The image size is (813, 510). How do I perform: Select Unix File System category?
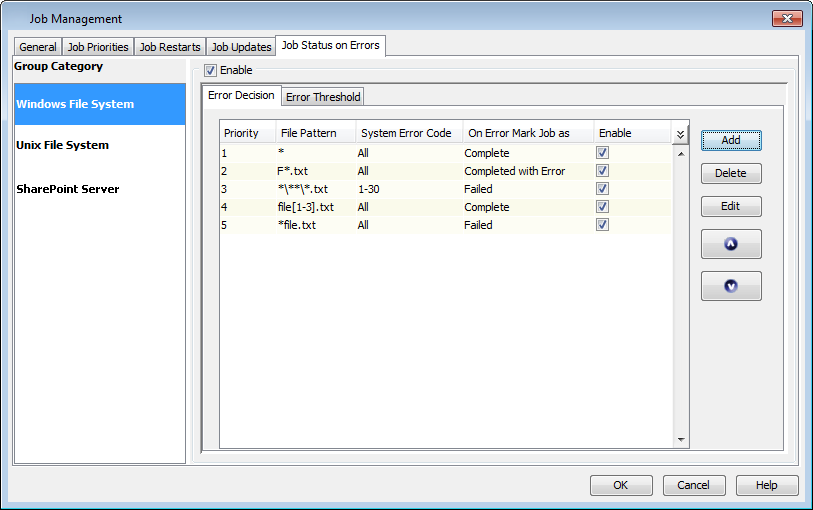point(62,145)
